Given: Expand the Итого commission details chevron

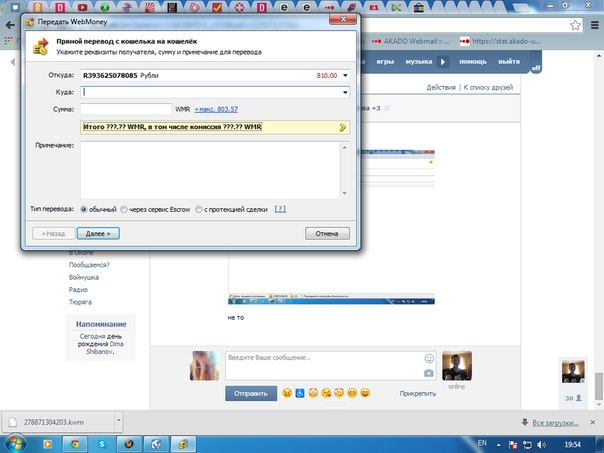Looking at the screenshot, I should point(342,128).
